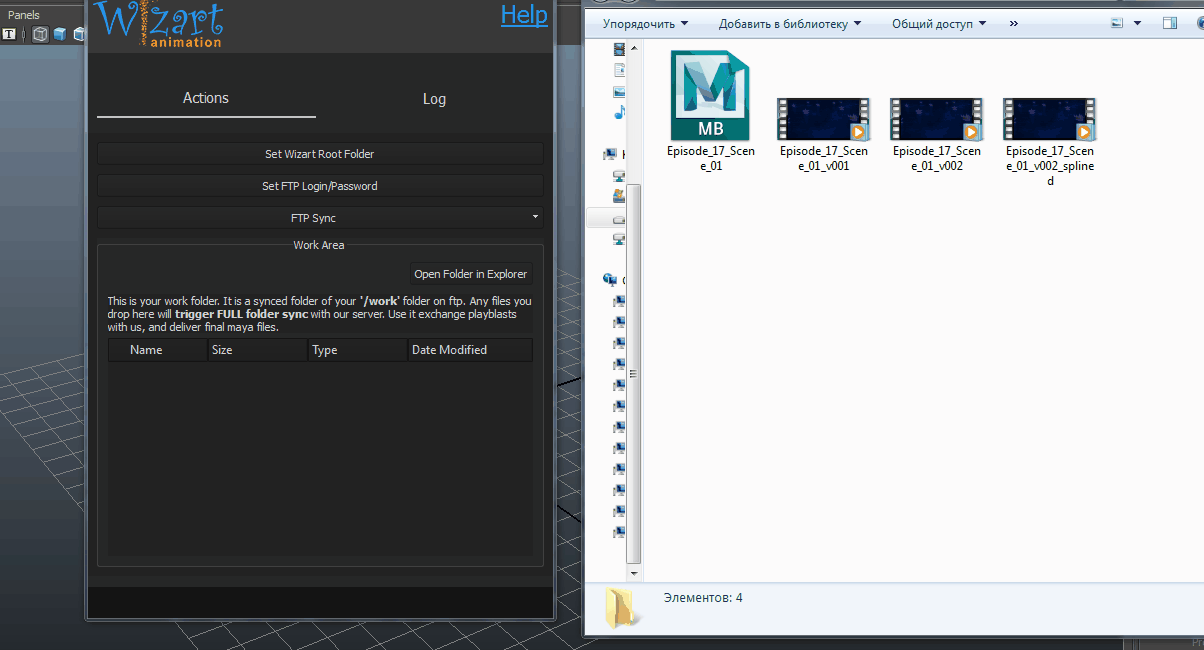Viewport: 1204px width, 650px height.
Task: Click the Help link
Action: point(524,15)
